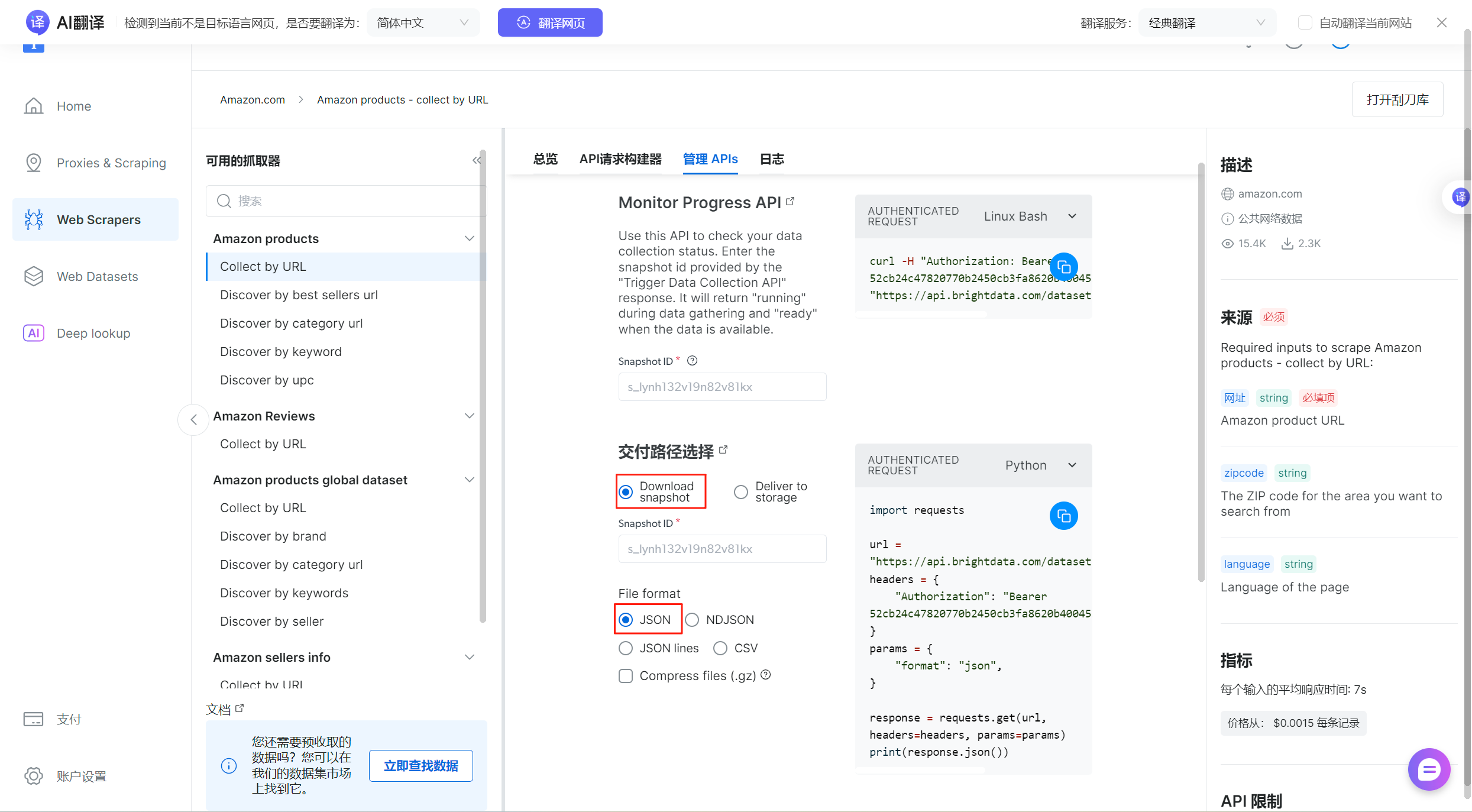This screenshot has width=1472, height=812.
Task: Click Snapshot ID help question icon
Action: coord(692,360)
